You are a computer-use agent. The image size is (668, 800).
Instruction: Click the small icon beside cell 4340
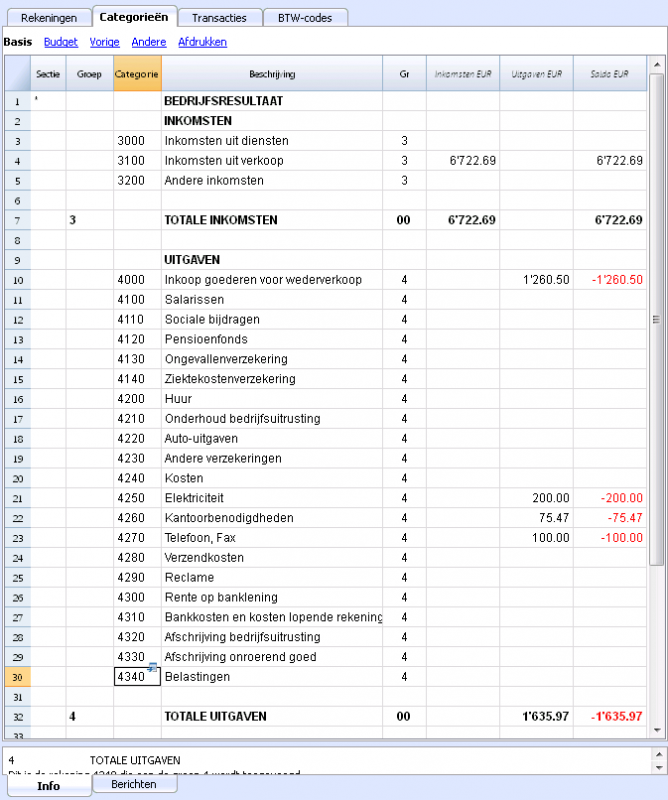[152, 667]
